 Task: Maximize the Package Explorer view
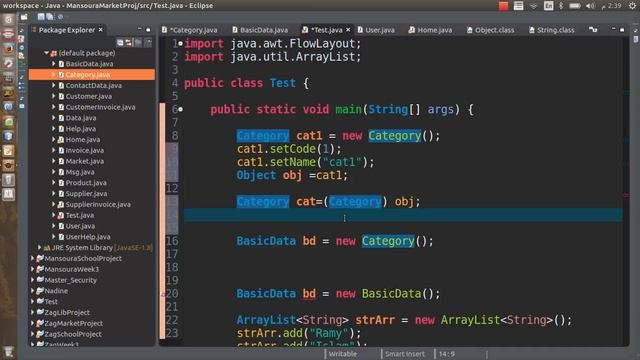(x=148, y=30)
